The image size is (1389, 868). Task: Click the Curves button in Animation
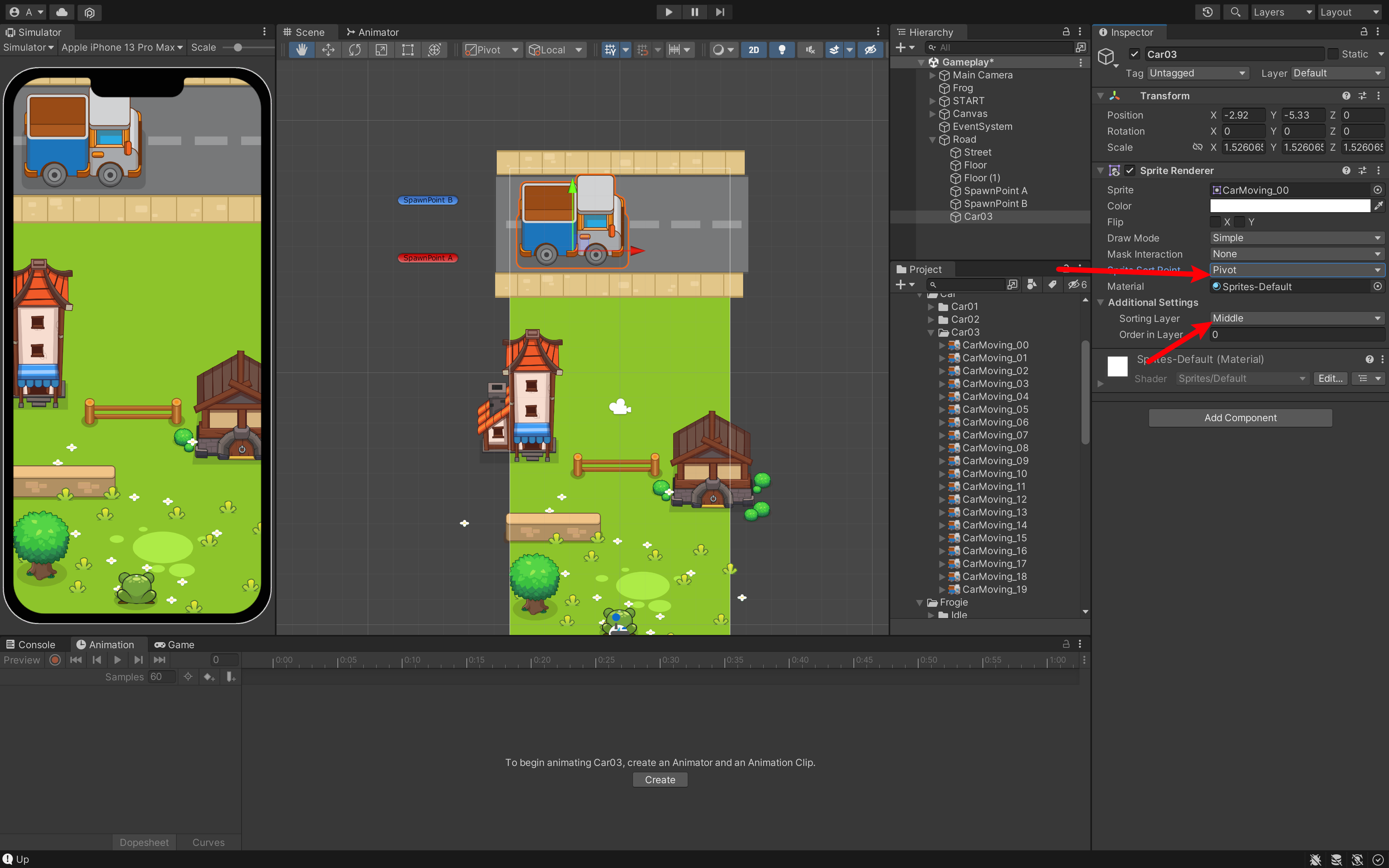(x=208, y=842)
